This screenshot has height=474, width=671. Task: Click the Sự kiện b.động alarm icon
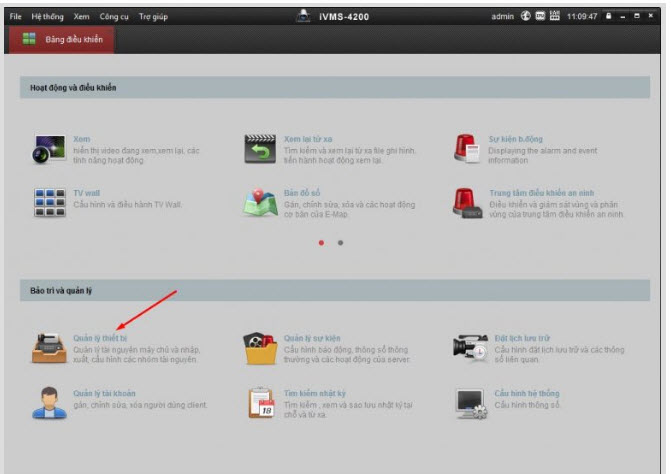click(x=467, y=148)
